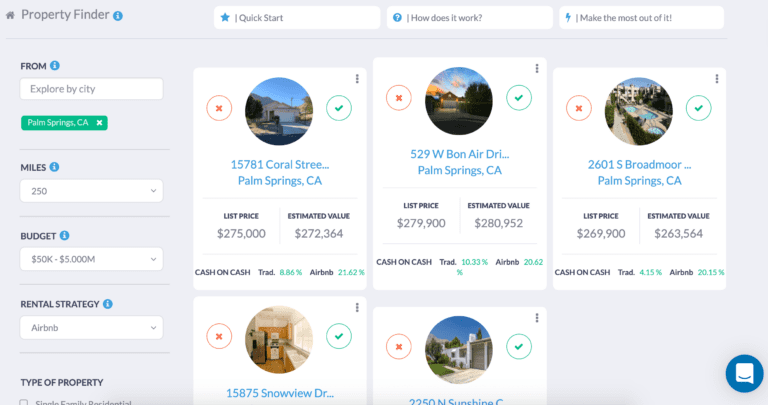Viewport: 768px width, 405px height.
Task: Open the Budget range dropdown
Action: (x=91, y=259)
